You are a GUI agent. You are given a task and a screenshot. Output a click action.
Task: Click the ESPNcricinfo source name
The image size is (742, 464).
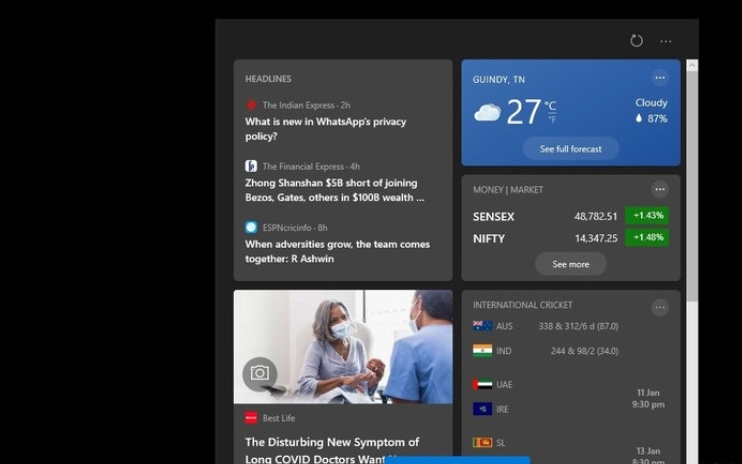point(287,228)
